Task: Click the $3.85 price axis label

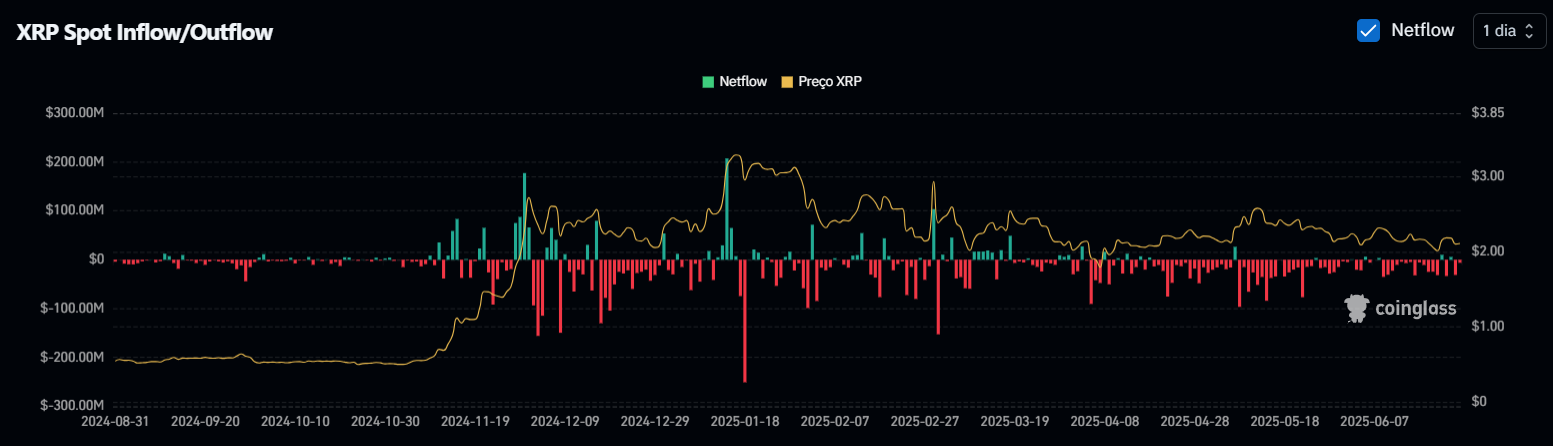Action: coord(1488,113)
